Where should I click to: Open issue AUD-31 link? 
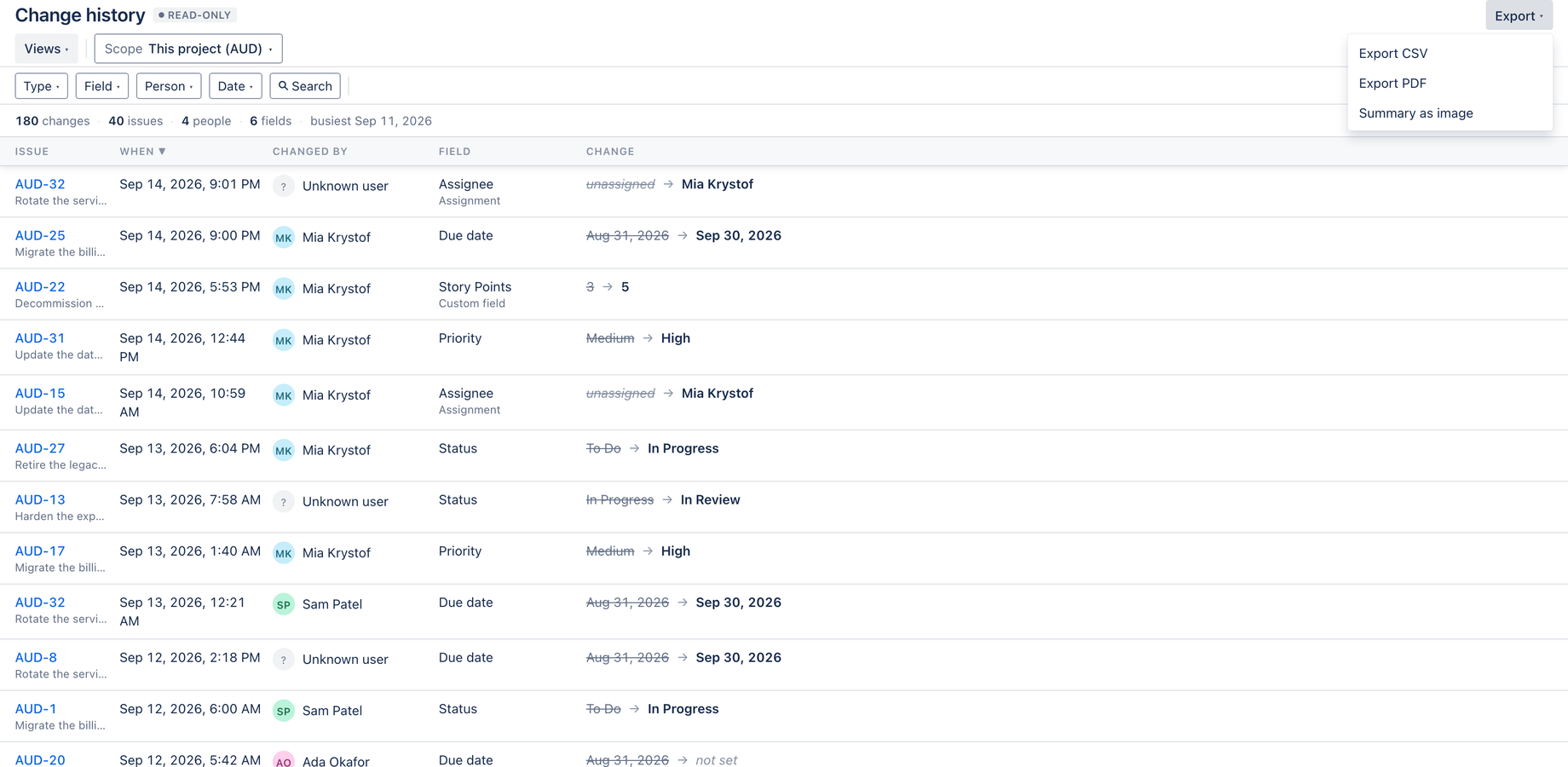(40, 337)
